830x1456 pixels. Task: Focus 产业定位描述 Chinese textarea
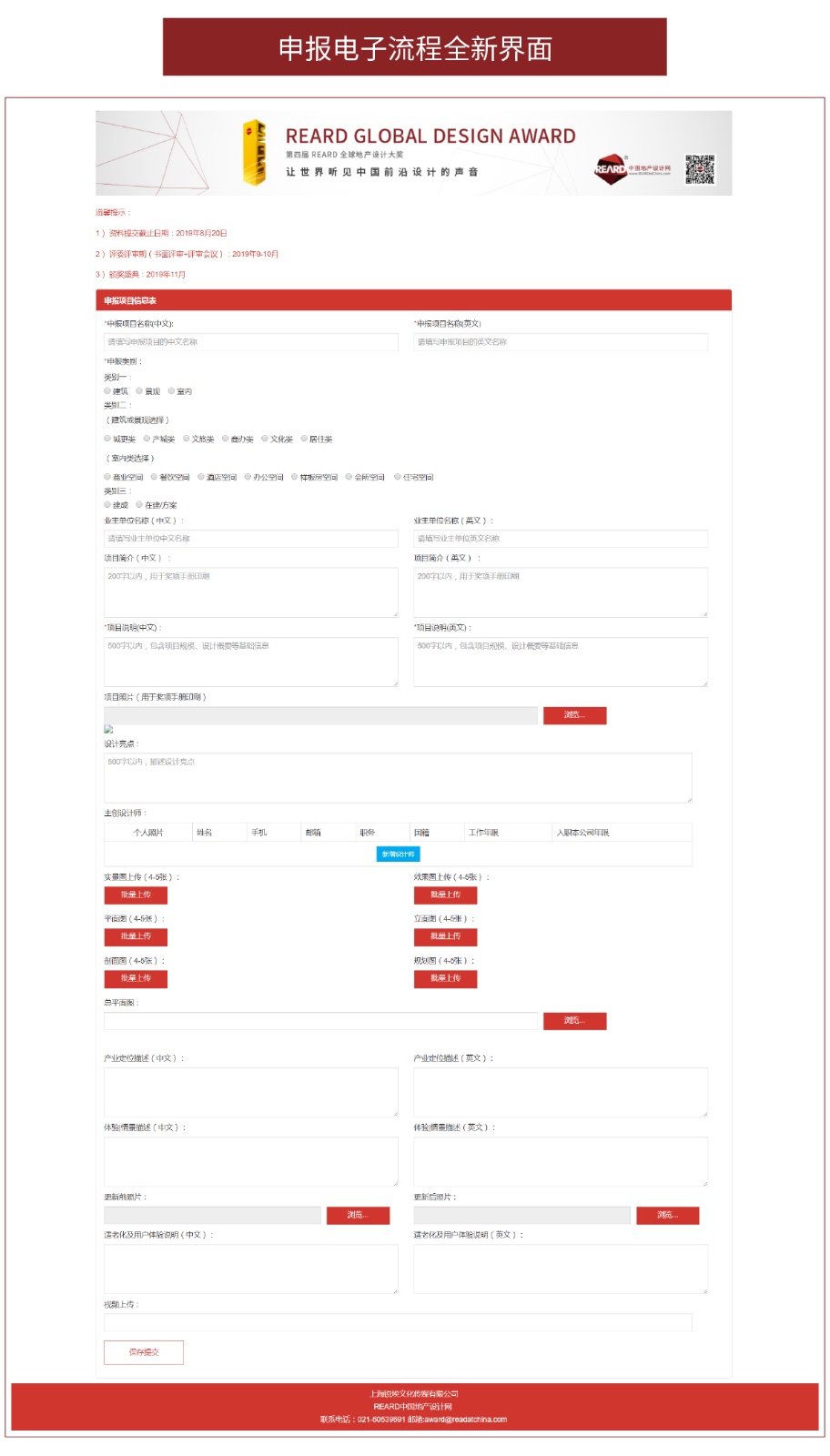point(251,1093)
